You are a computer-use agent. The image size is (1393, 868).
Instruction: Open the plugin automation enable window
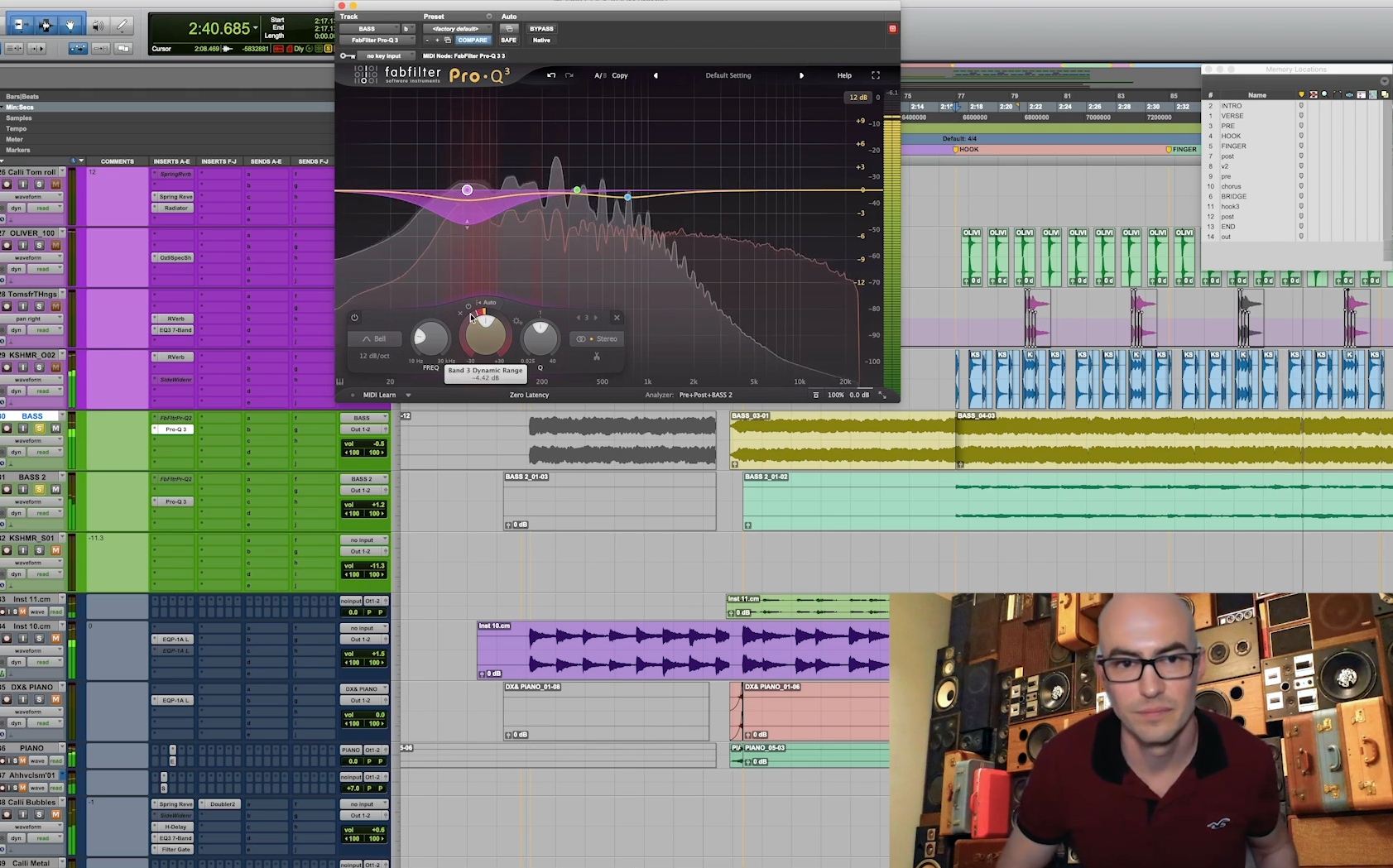coord(509,29)
